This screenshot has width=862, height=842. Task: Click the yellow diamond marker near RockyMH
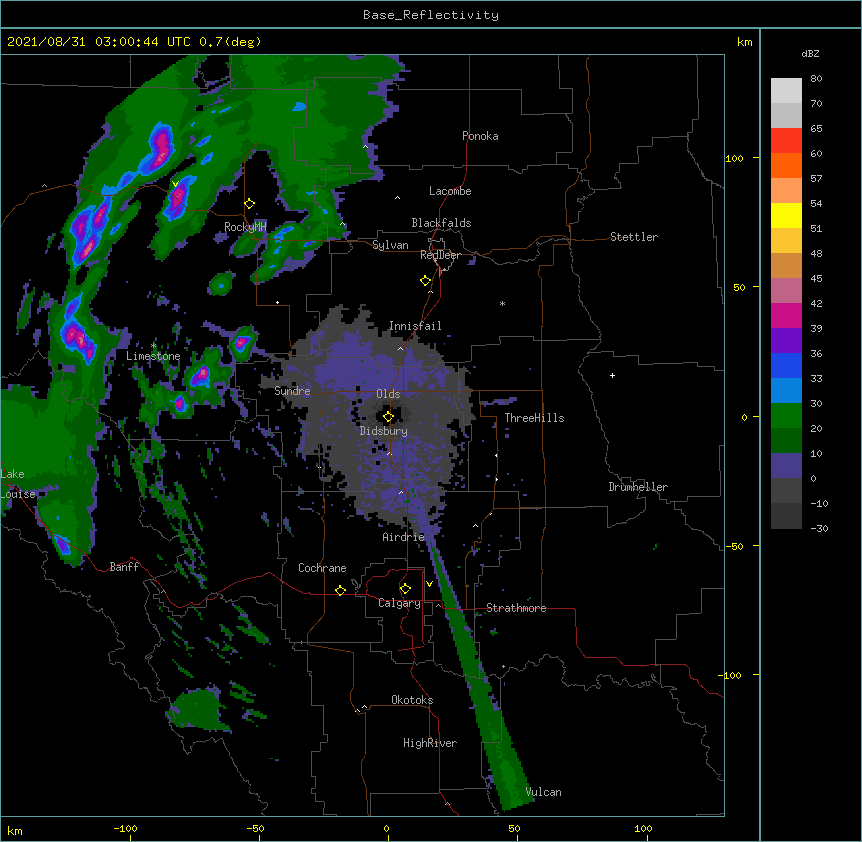250,204
